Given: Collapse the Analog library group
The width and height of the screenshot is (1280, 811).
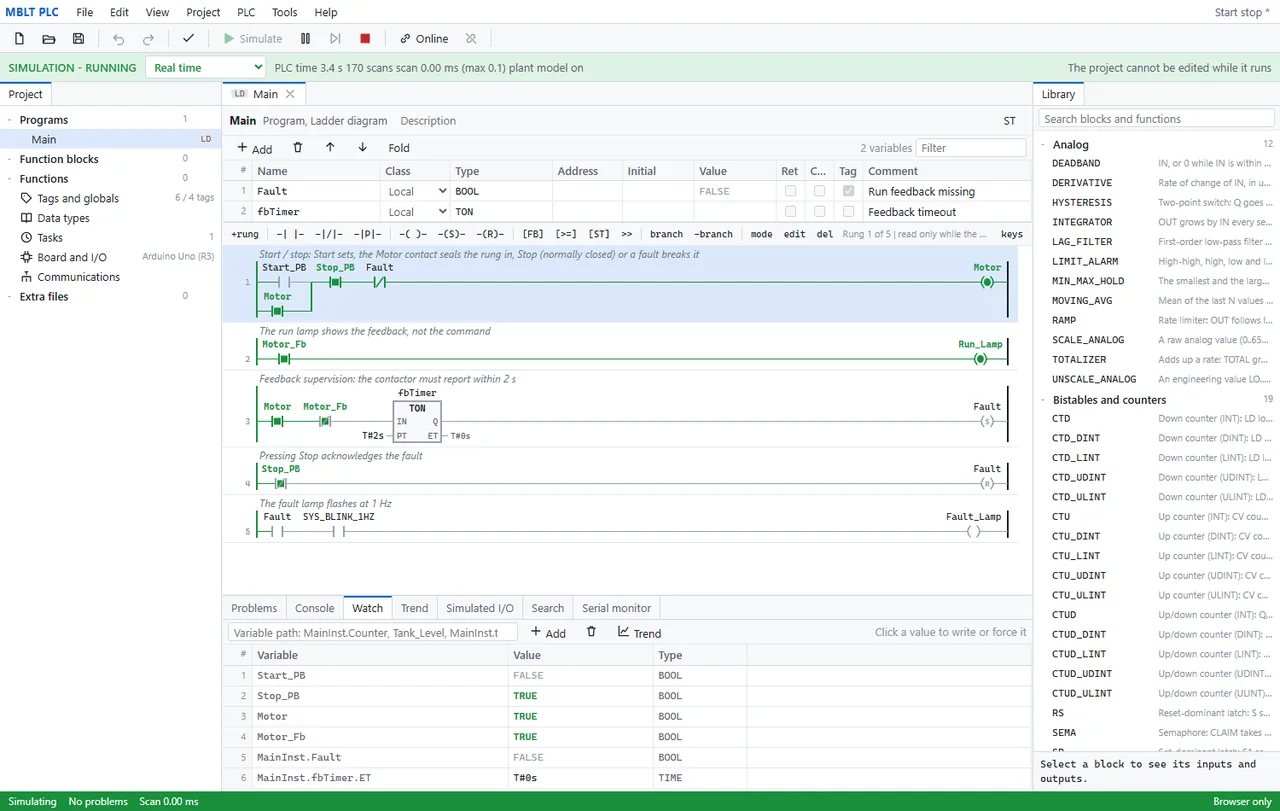Looking at the screenshot, I should (x=1043, y=145).
